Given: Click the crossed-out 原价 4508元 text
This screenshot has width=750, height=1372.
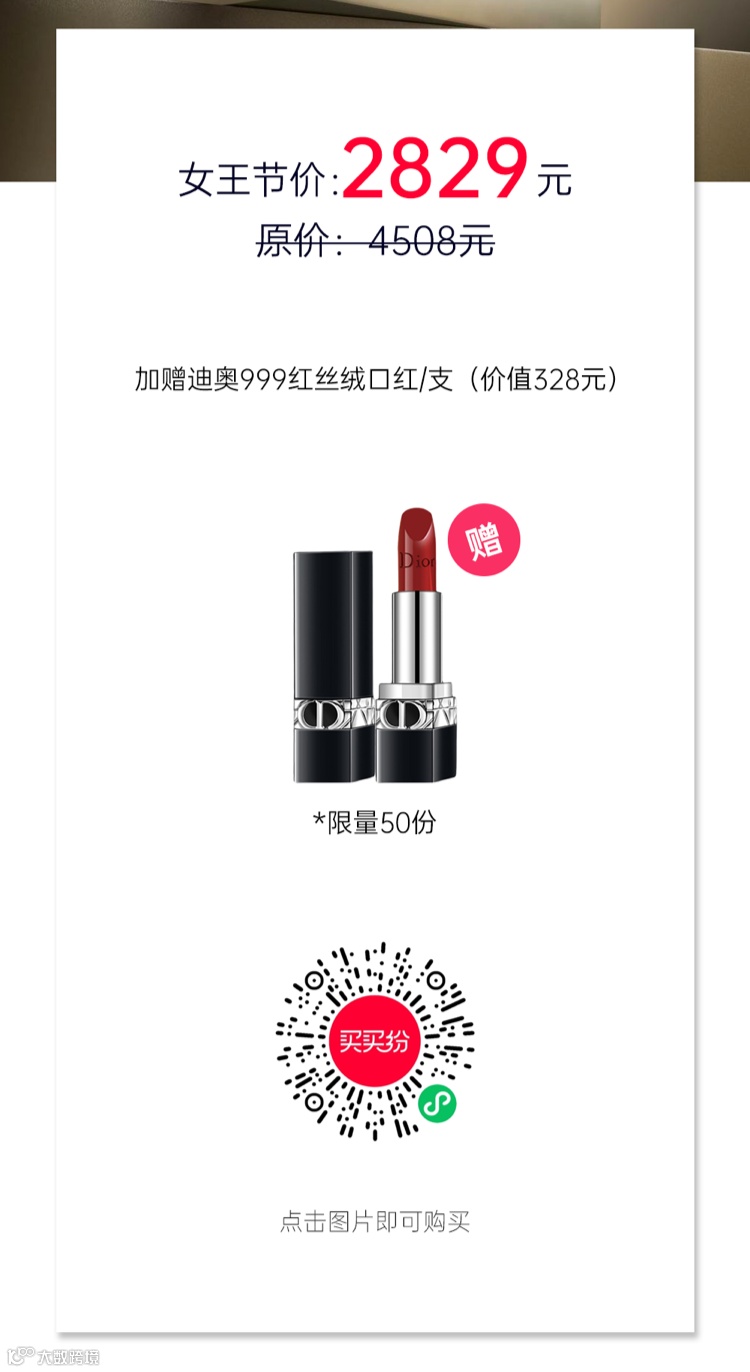Looking at the screenshot, I should (x=375, y=240).
